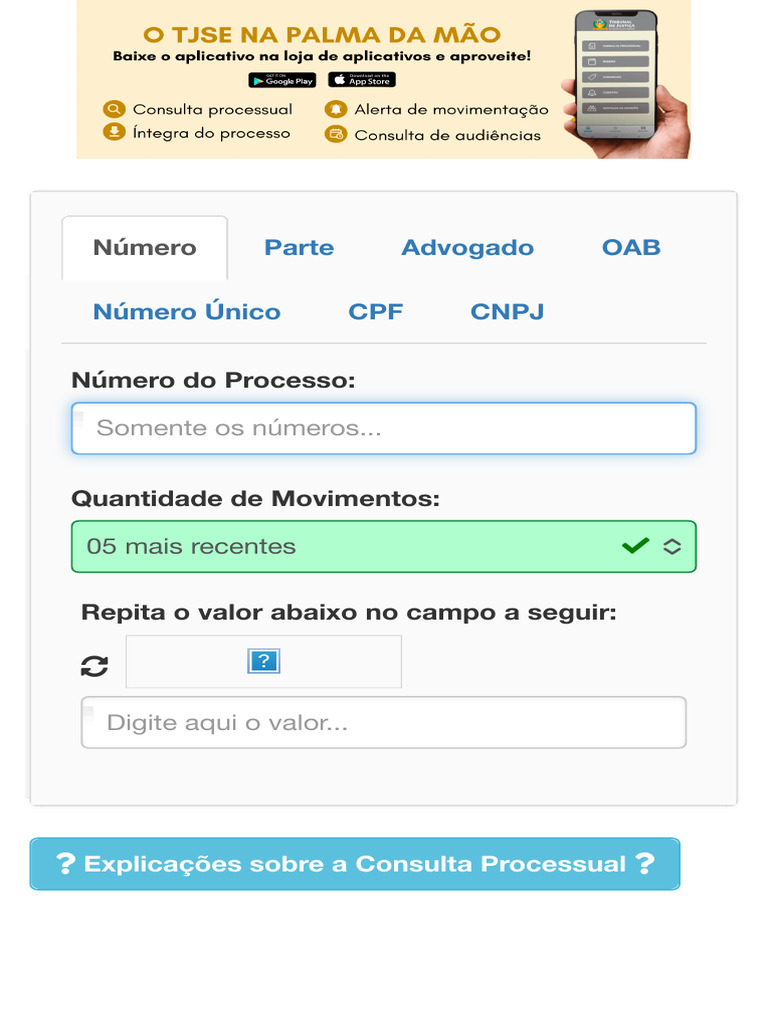Screen dimensions: 768x1024
Task: Click the Consulta processual magnifier icon
Action: [x=114, y=109]
